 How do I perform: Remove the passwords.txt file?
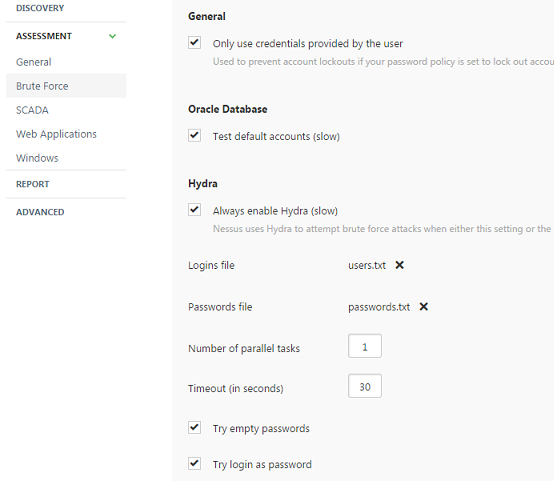[423, 306]
